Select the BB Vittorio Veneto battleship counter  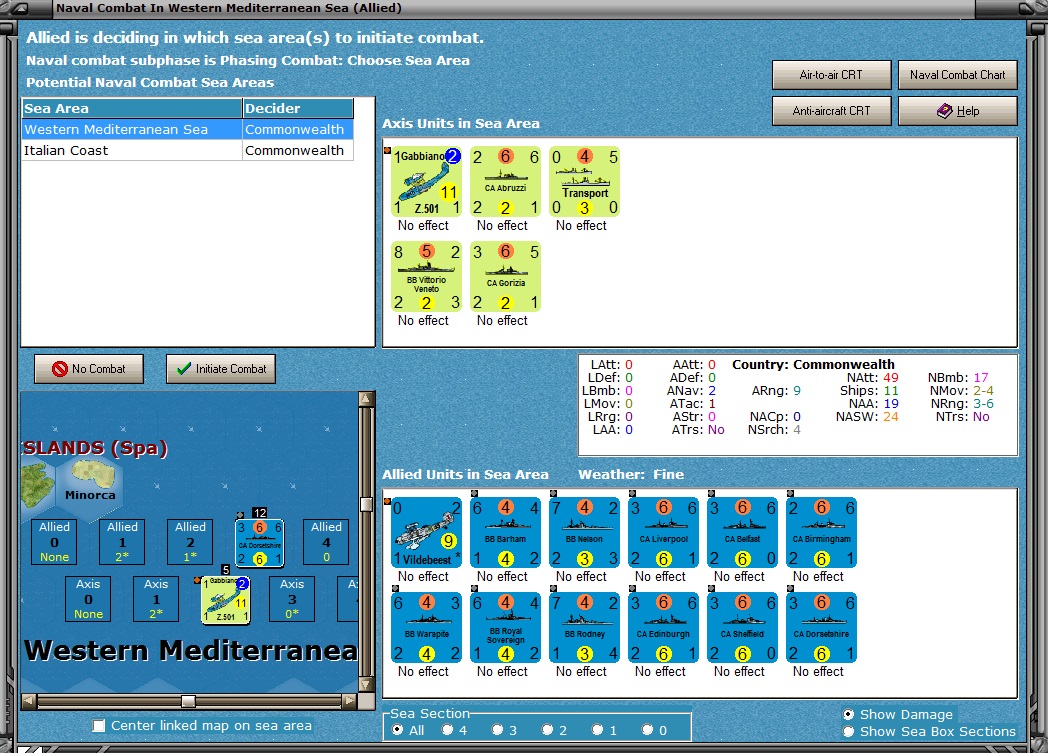(426, 277)
